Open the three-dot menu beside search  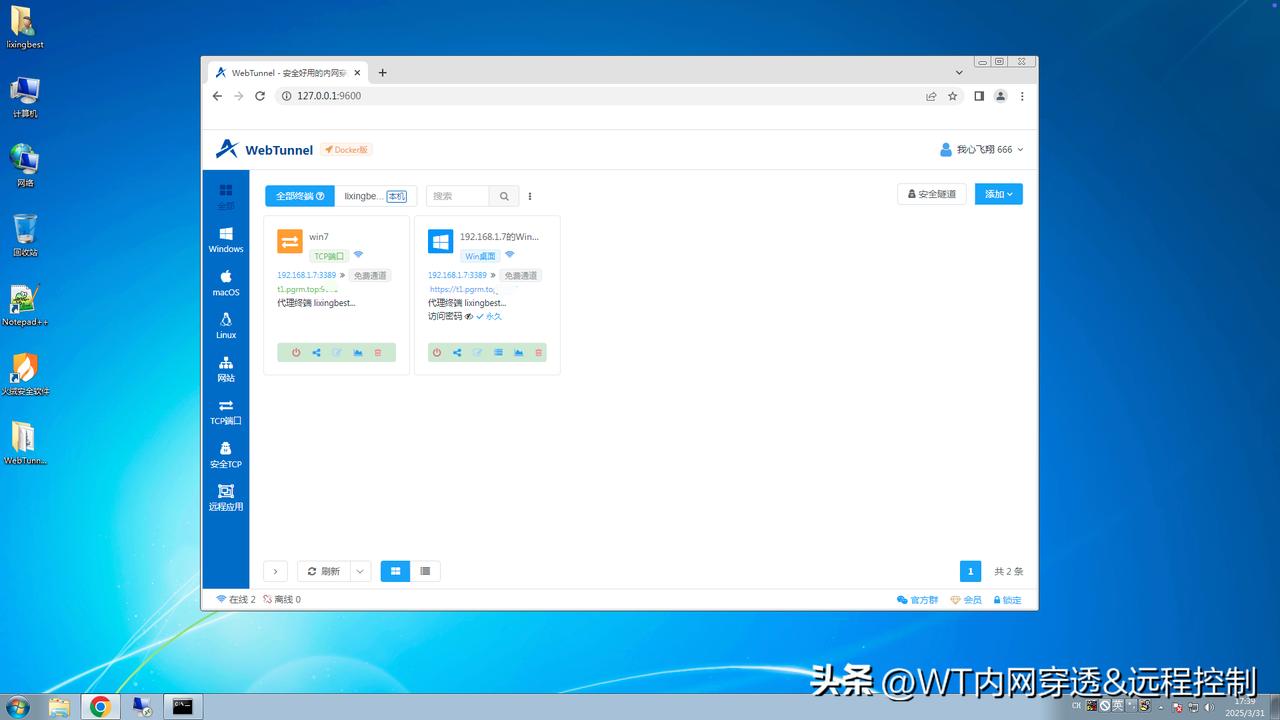[530, 196]
